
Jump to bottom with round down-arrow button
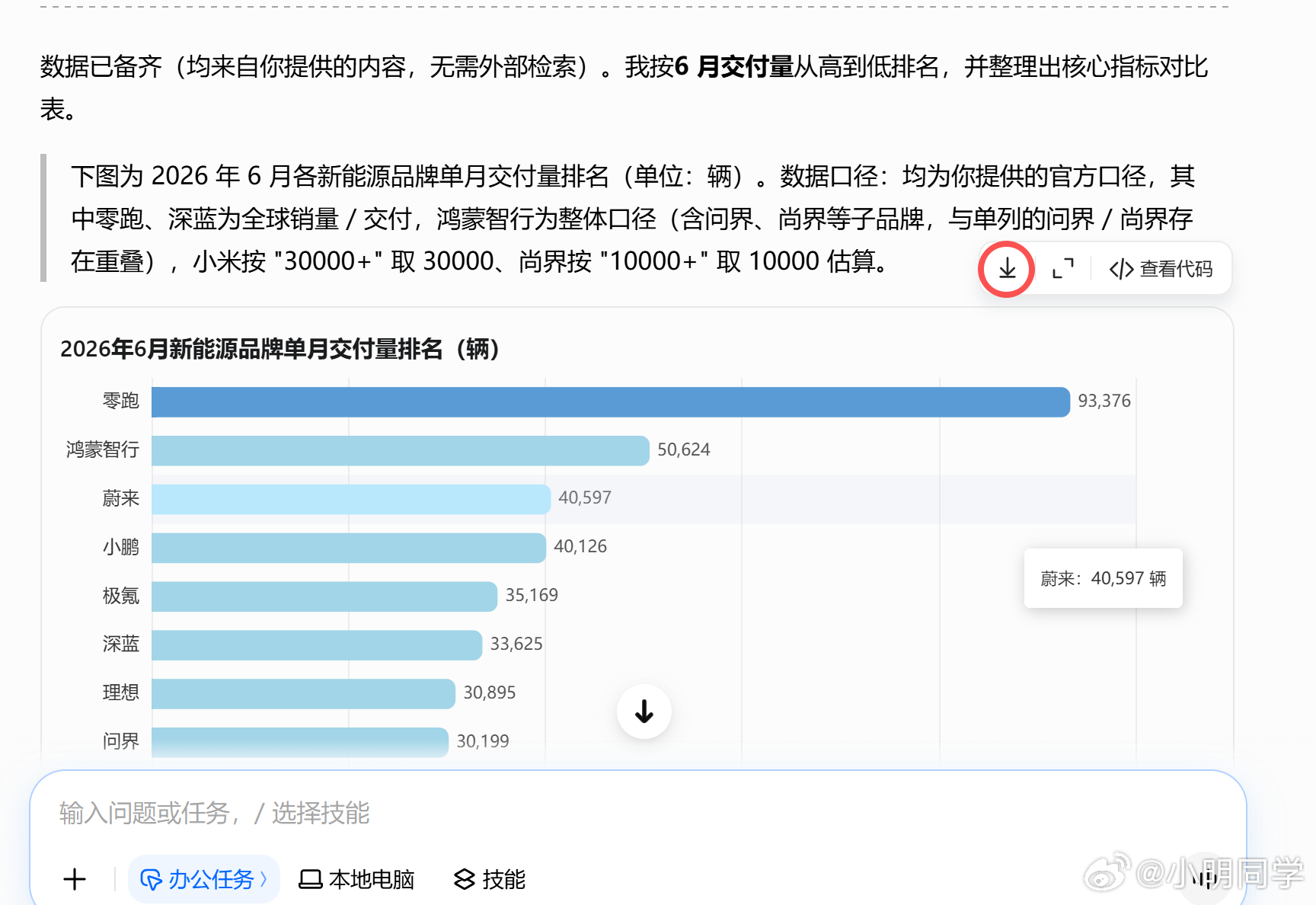click(x=644, y=712)
